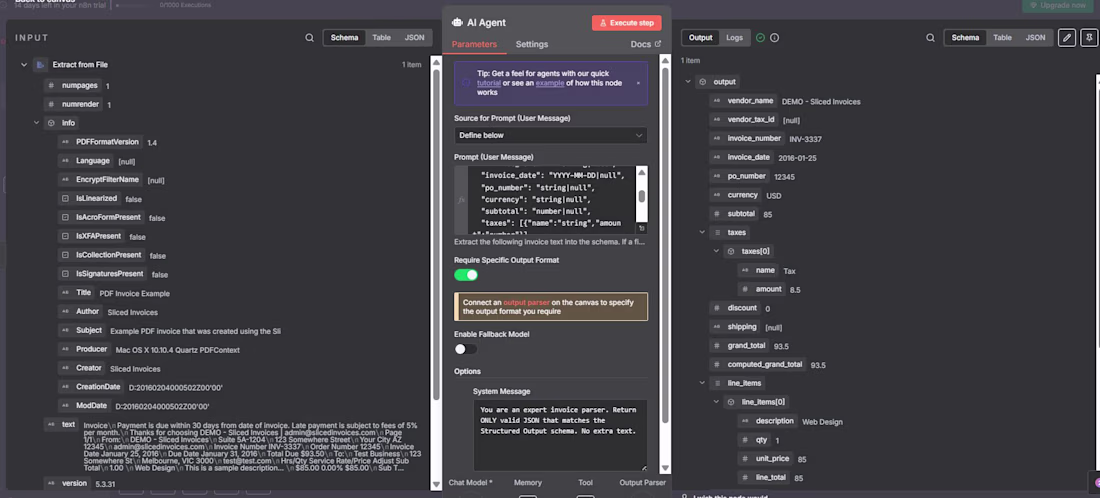Select the Output tab

tap(700, 38)
